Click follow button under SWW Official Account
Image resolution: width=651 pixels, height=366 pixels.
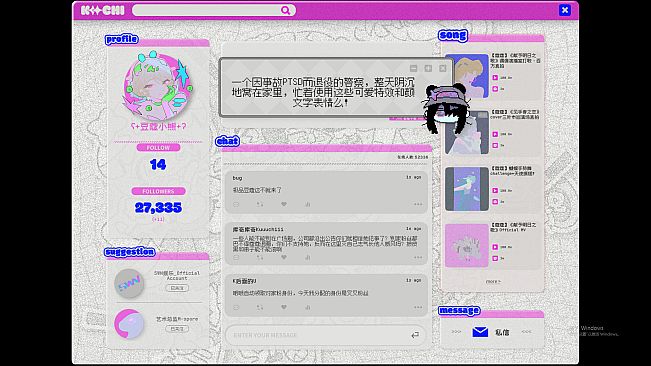point(177,288)
